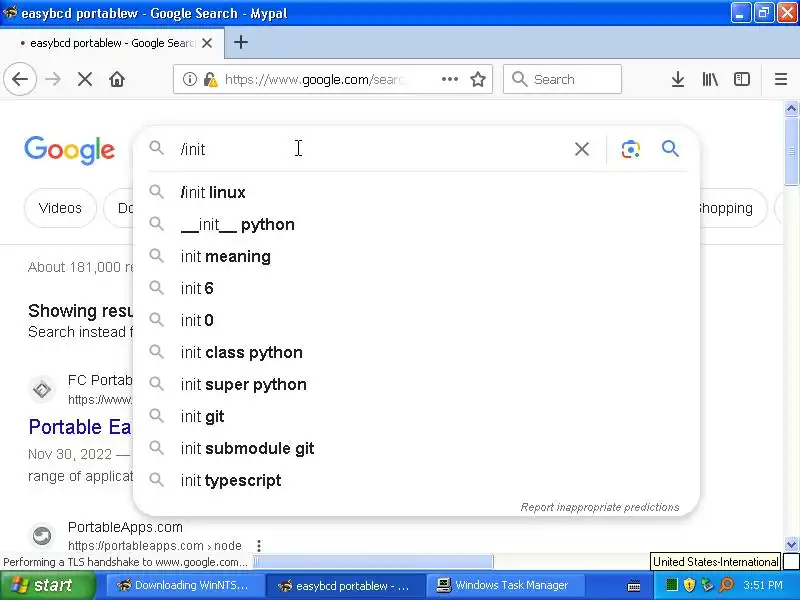Viewport: 800px width, 600px height.
Task: Select suggestion "init typescript"
Action: tap(416, 480)
